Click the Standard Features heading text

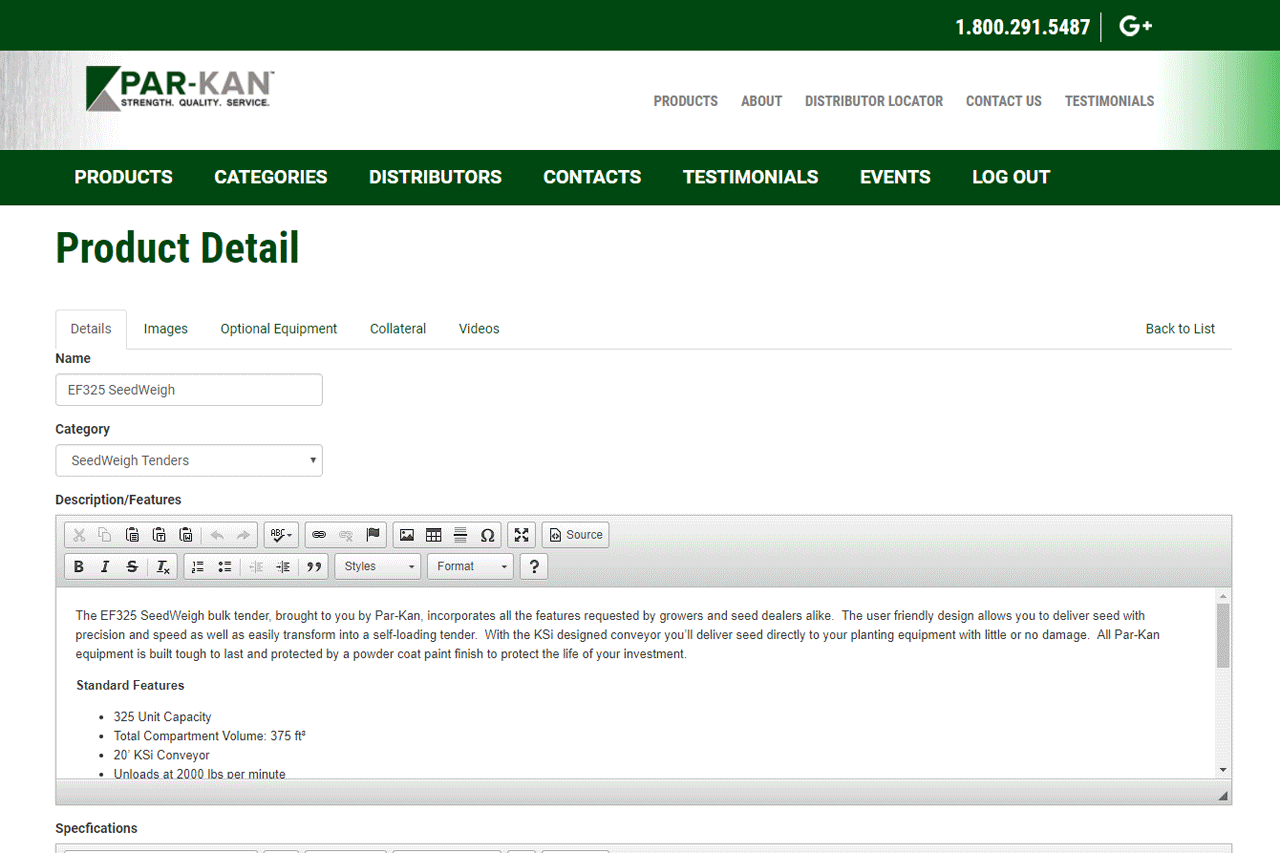click(130, 686)
